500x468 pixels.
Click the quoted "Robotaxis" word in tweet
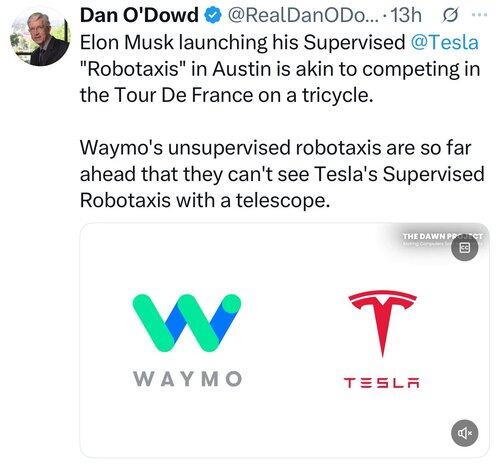tap(133, 69)
